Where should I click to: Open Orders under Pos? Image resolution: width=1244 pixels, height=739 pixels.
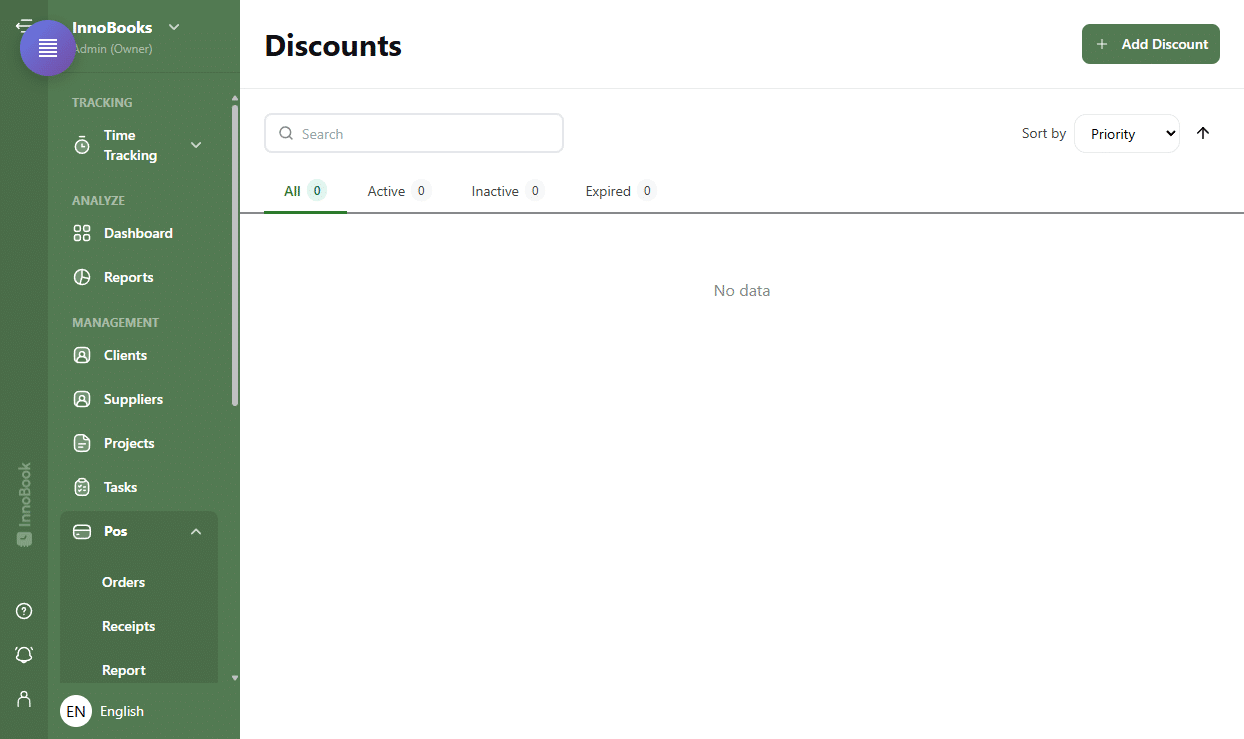pos(124,582)
